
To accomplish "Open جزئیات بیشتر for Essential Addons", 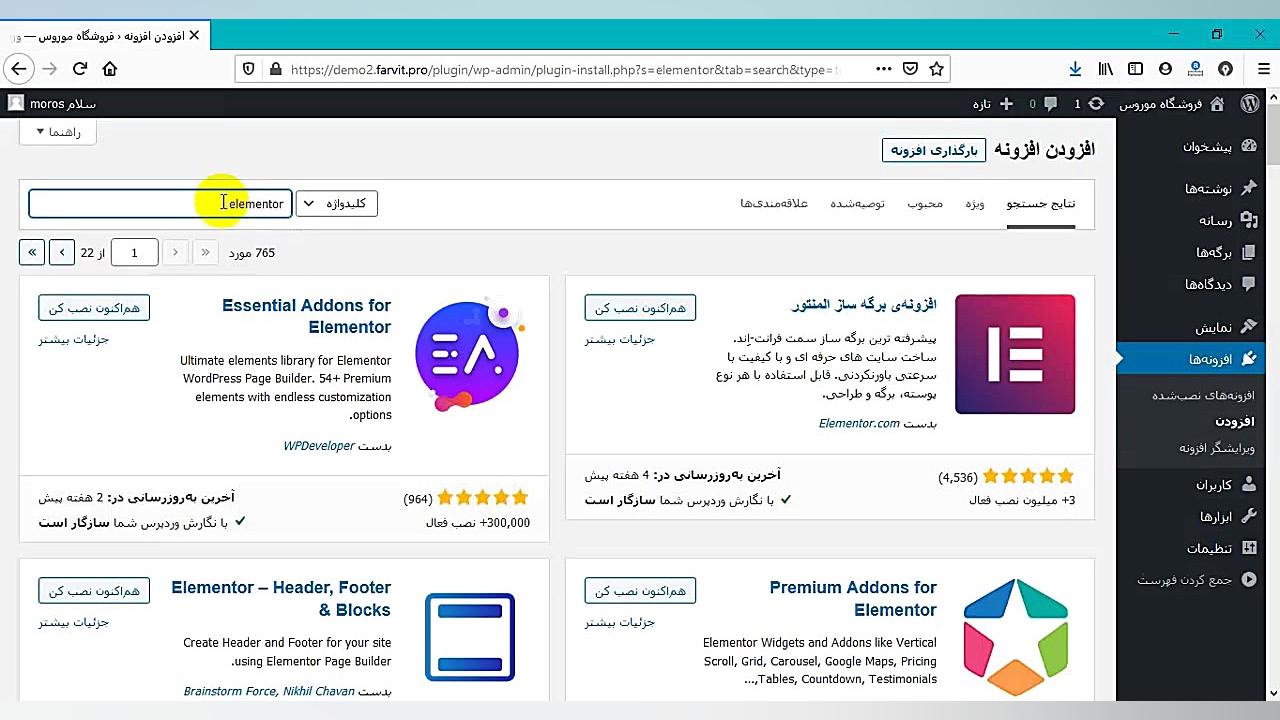I will pos(74,340).
